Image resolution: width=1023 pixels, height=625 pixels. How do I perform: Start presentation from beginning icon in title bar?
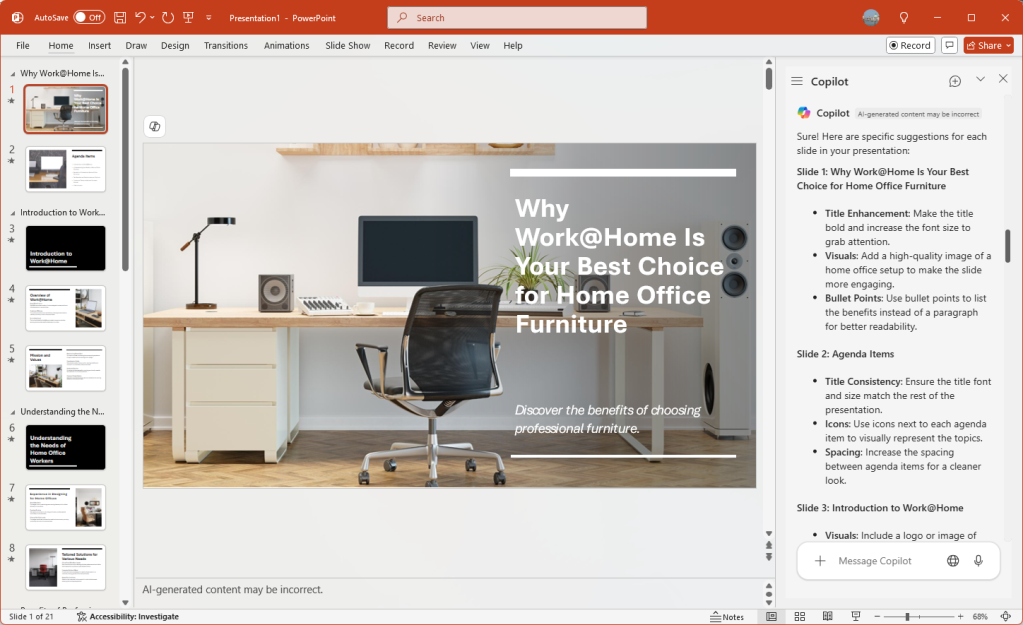click(189, 18)
